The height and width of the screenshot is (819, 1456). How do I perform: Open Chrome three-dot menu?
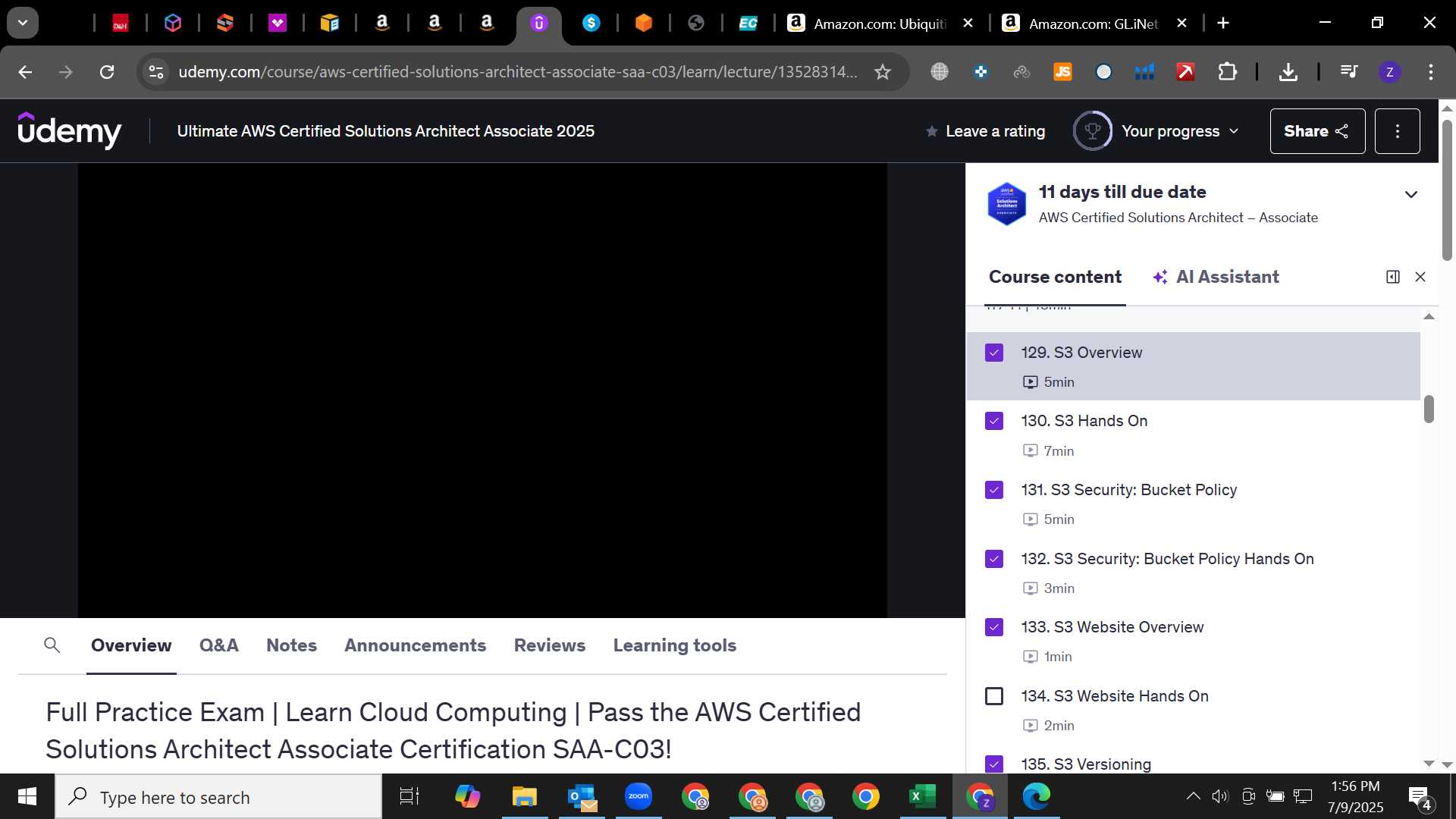(1430, 72)
